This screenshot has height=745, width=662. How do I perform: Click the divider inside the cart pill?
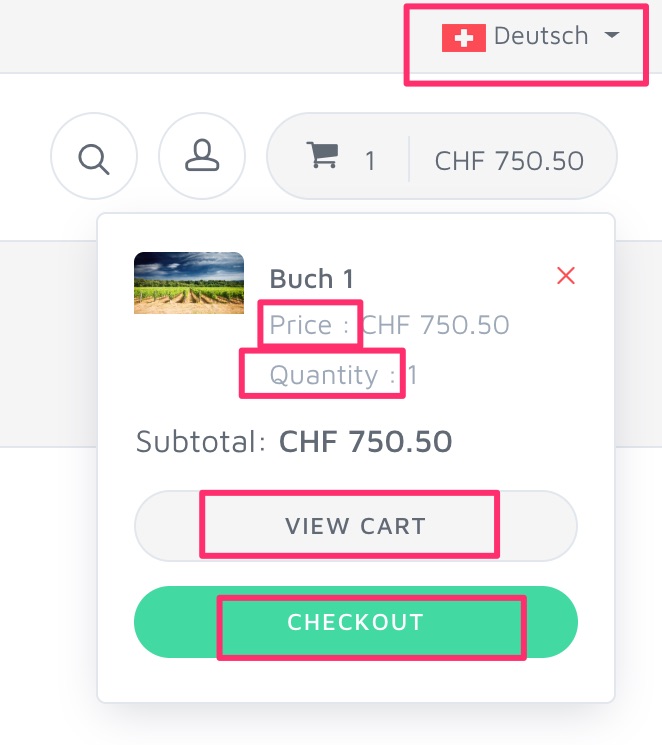[409, 159]
